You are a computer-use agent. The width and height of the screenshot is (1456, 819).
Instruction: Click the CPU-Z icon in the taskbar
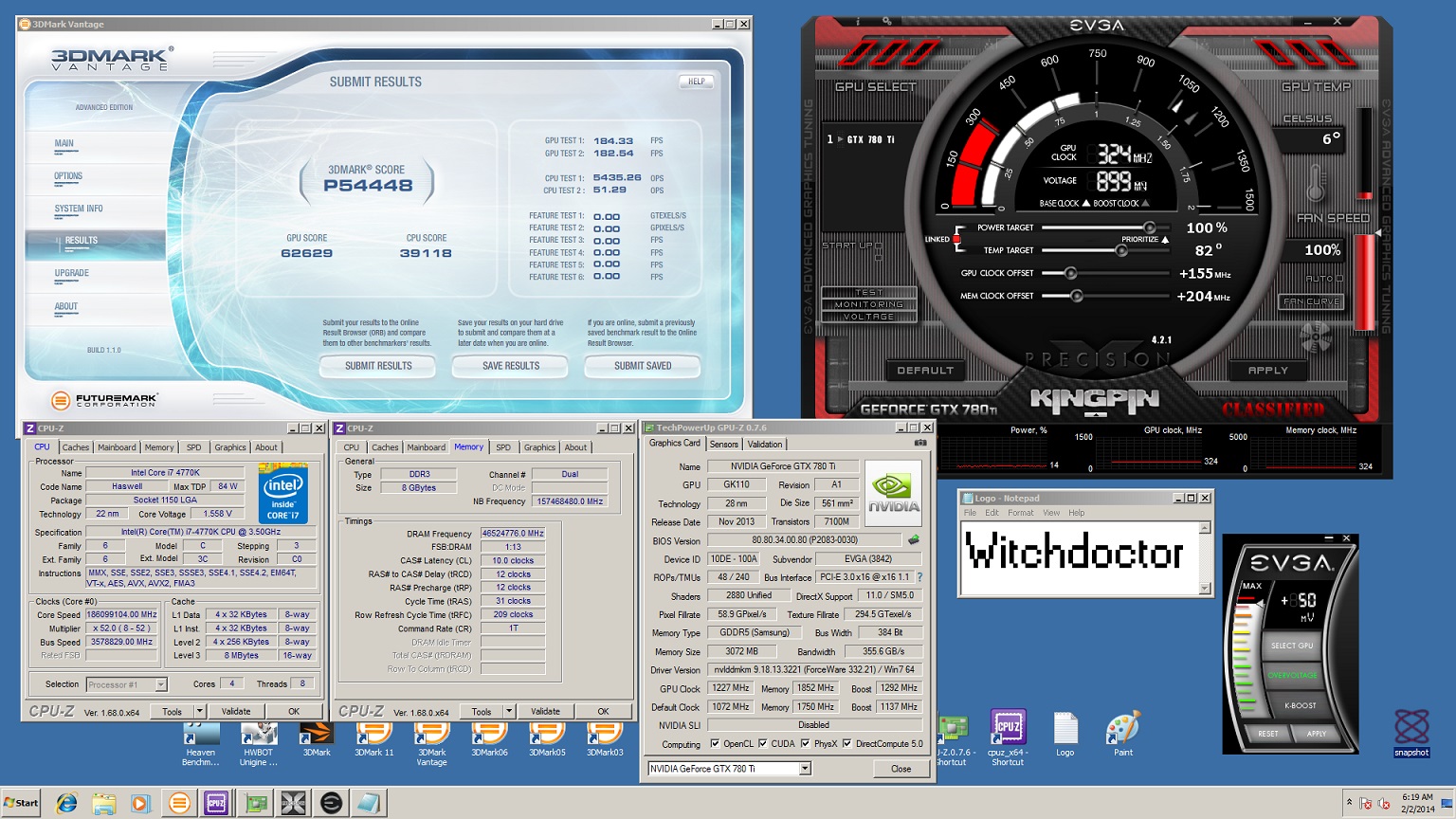coord(216,803)
